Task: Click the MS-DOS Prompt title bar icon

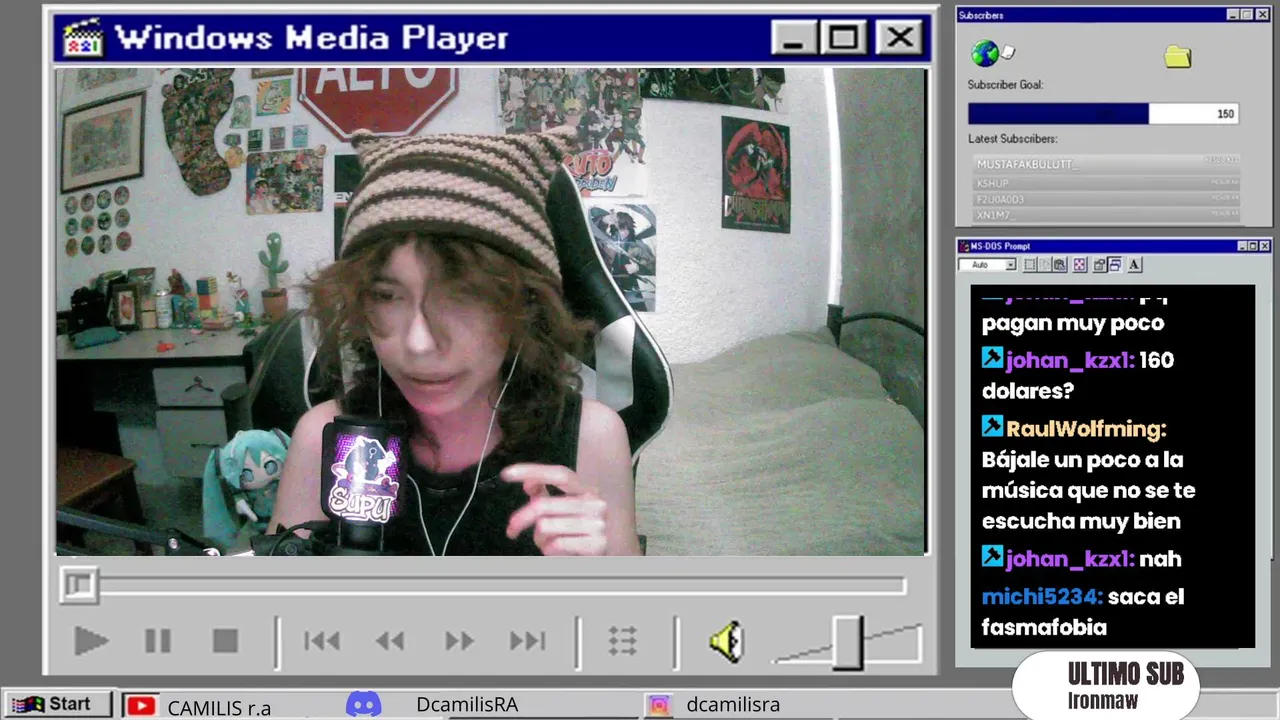Action: (x=965, y=246)
